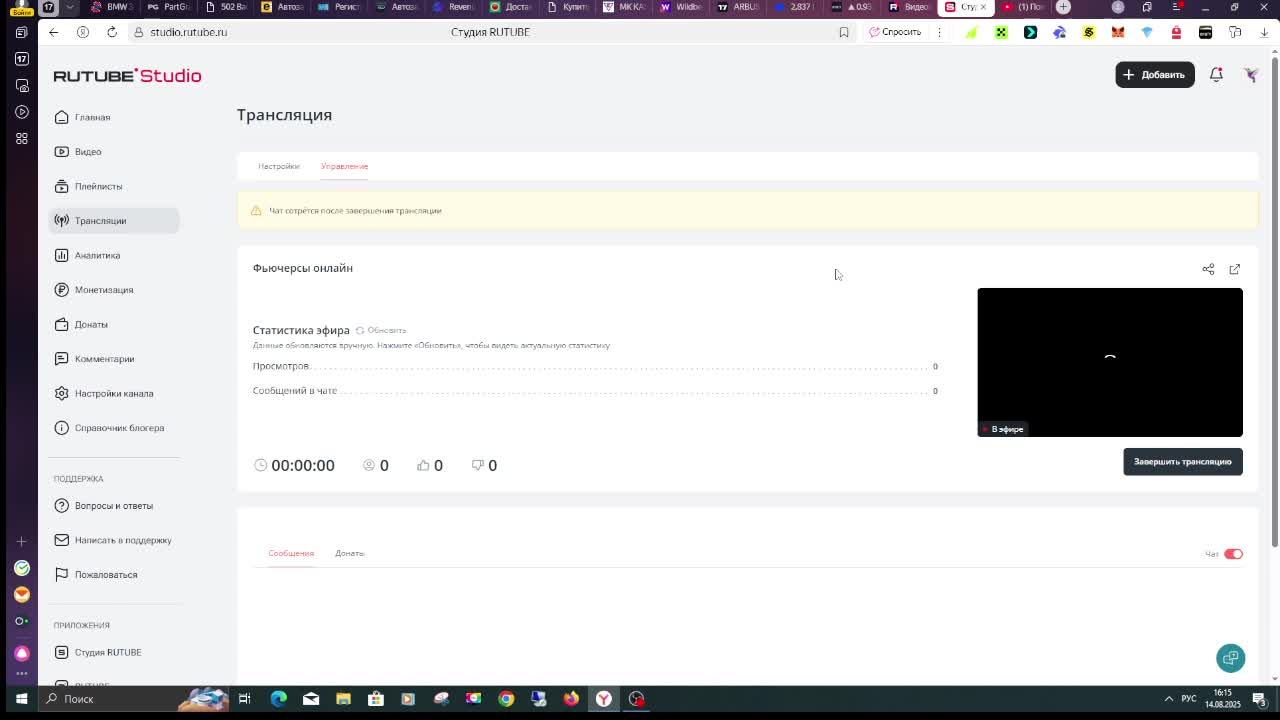Show hidden system tray icons

(1168, 699)
